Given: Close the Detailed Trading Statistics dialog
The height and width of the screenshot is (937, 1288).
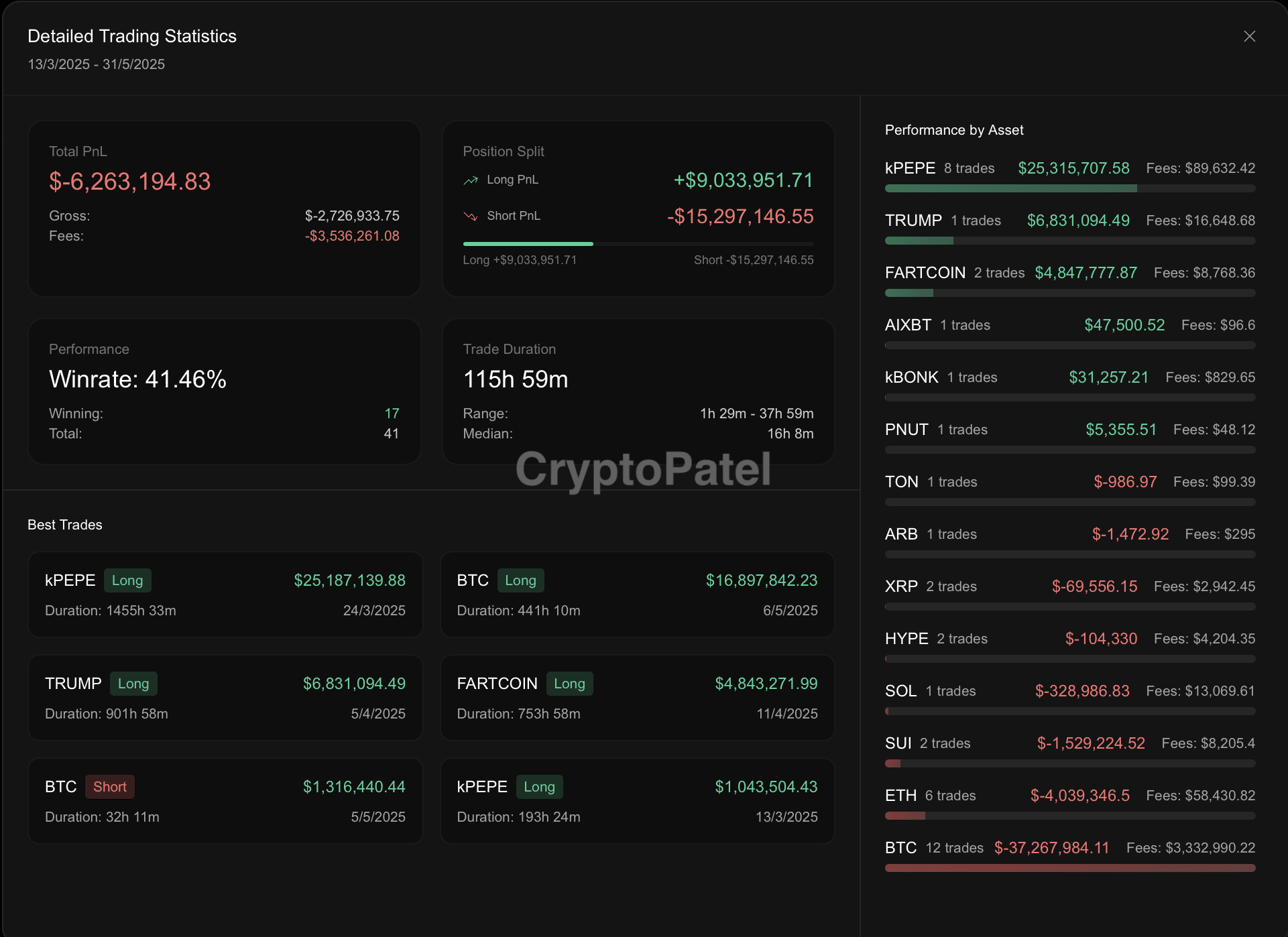Looking at the screenshot, I should 1249,36.
